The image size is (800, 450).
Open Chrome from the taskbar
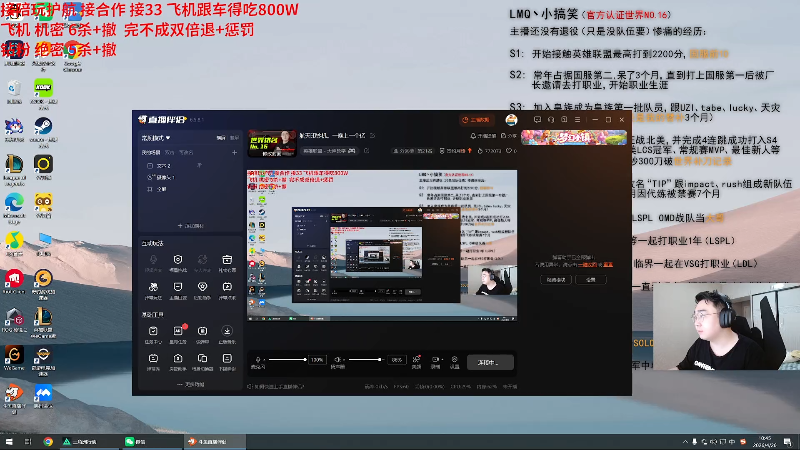[48, 442]
